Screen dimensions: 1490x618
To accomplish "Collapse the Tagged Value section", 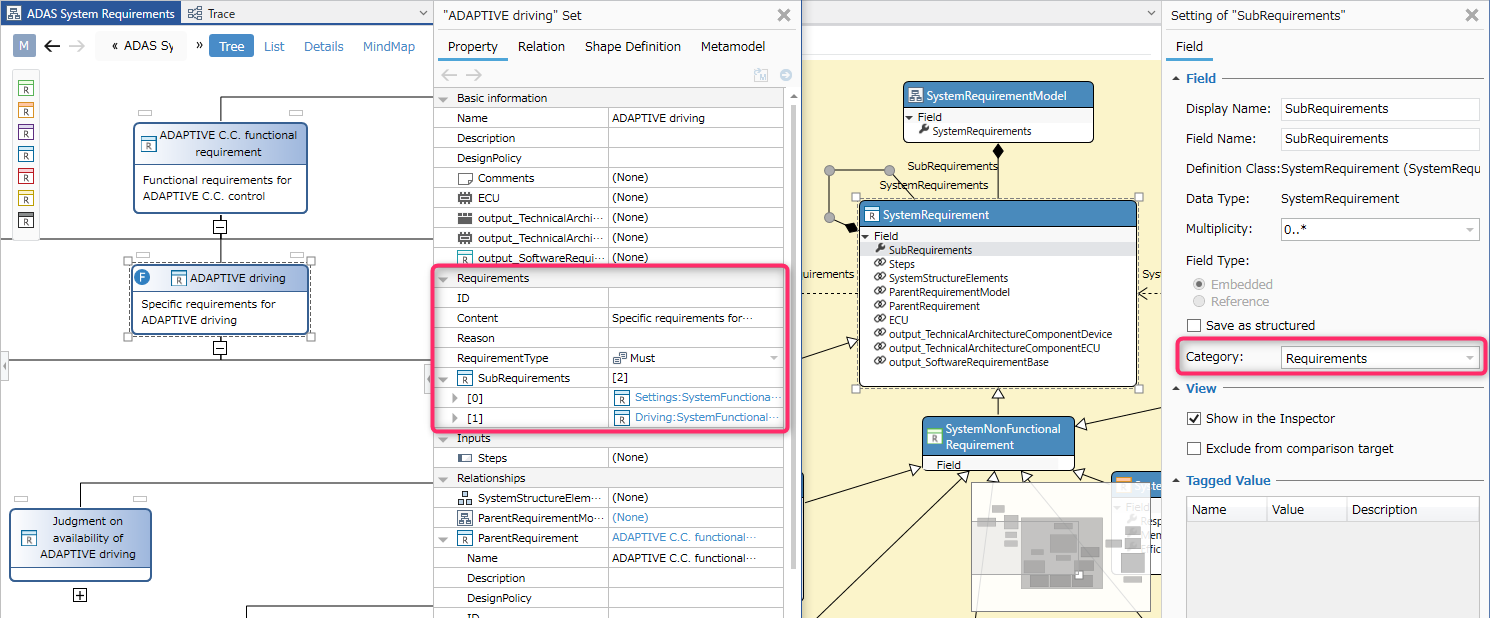I will 1175,481.
